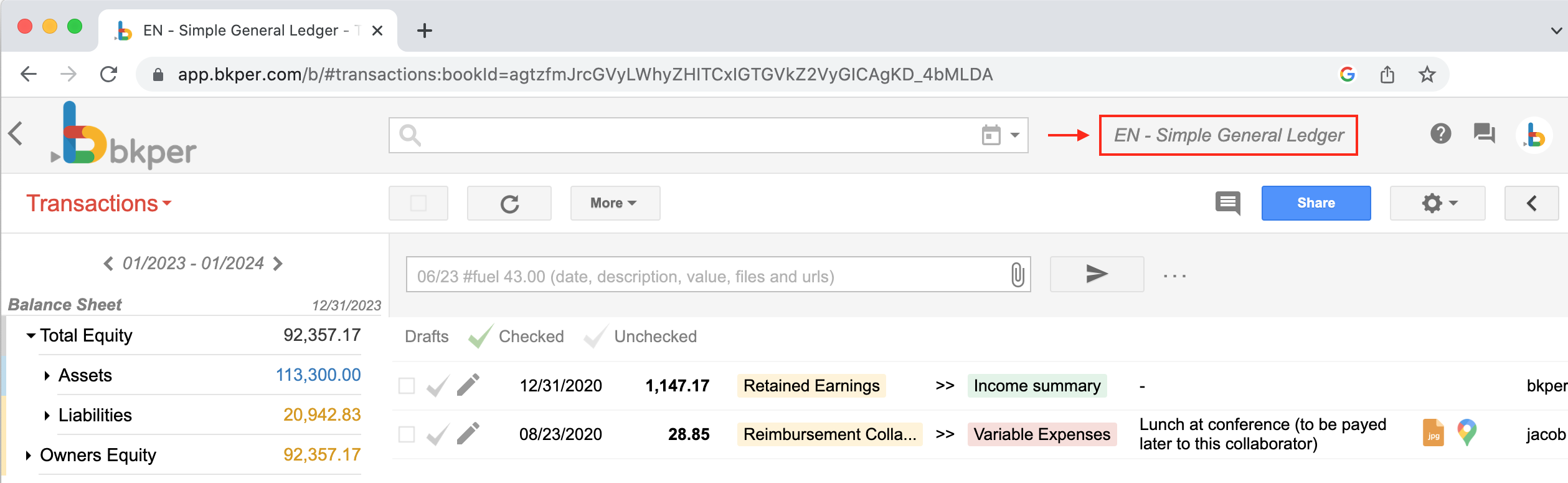Open the jpg attachment on Lunch transaction

pyautogui.click(x=1433, y=433)
